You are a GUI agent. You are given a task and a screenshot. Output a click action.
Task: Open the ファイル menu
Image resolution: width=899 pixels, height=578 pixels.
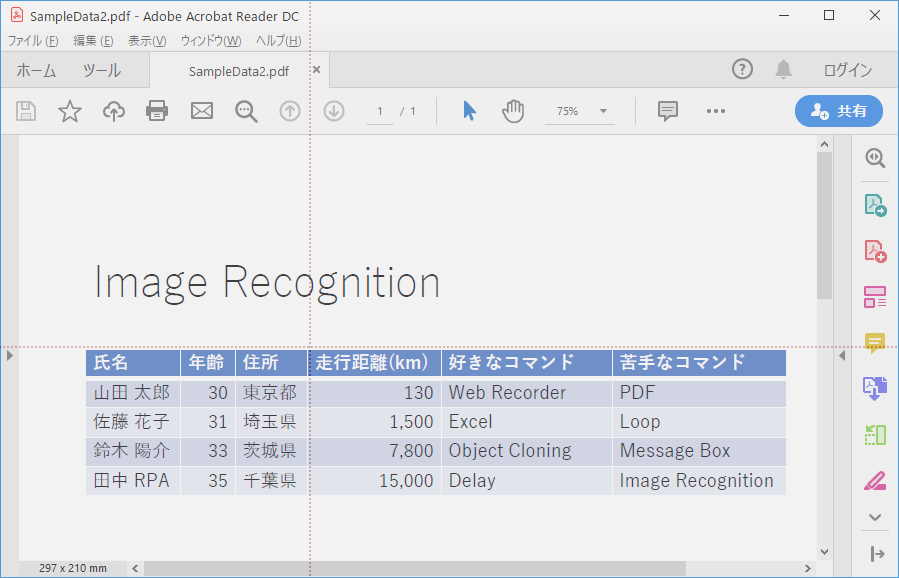click(x=33, y=41)
